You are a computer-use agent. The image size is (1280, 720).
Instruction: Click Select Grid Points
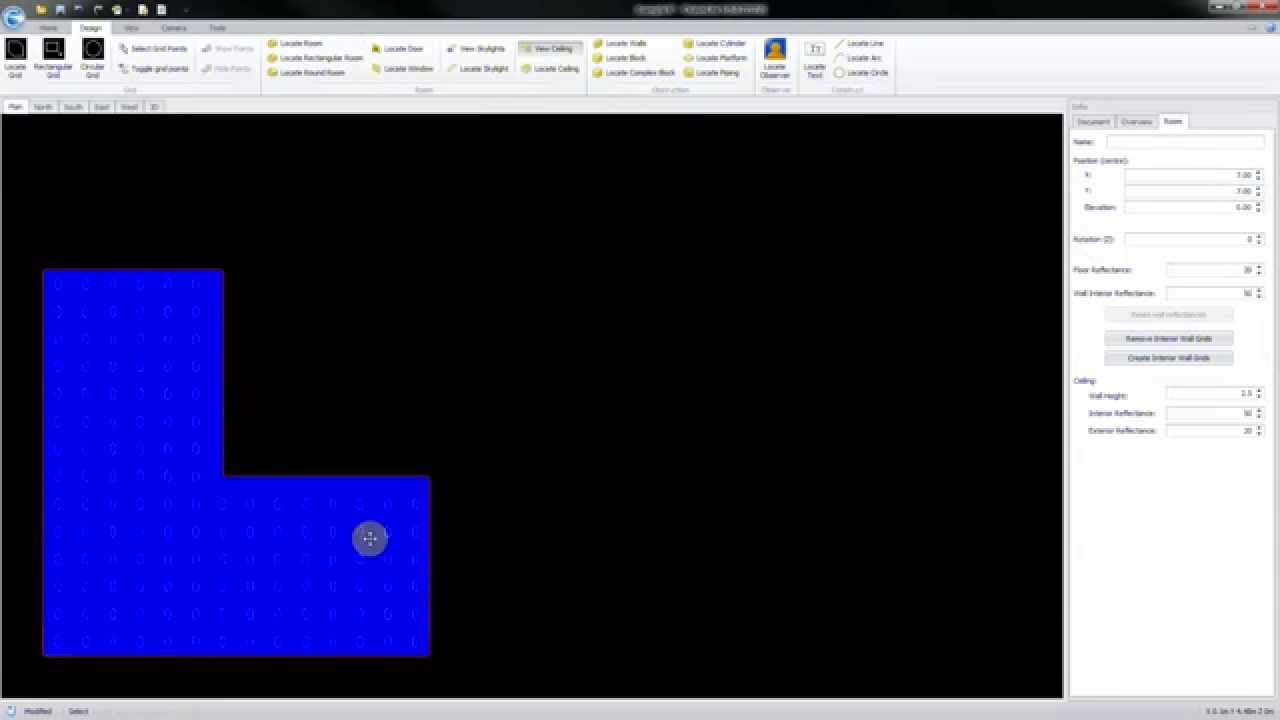tap(152, 48)
